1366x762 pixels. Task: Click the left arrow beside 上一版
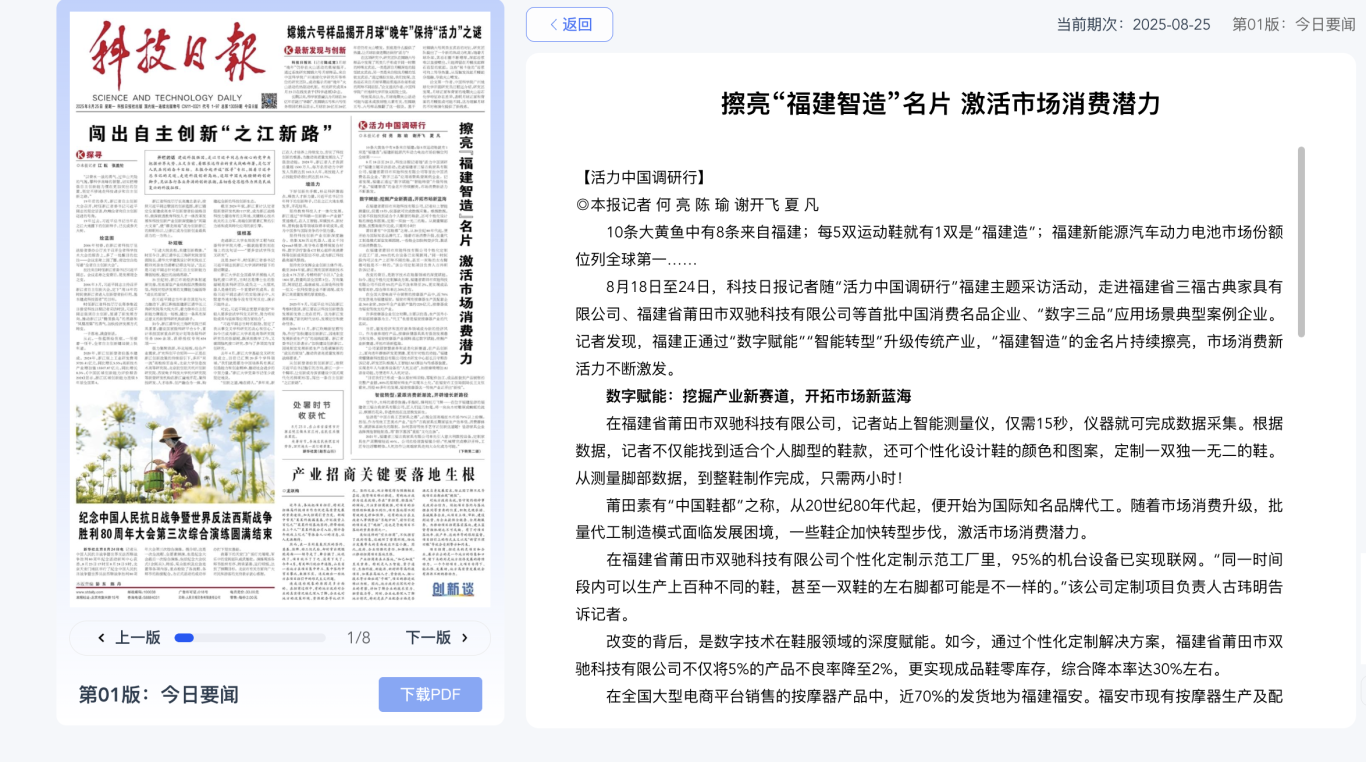pyautogui.click(x=101, y=638)
